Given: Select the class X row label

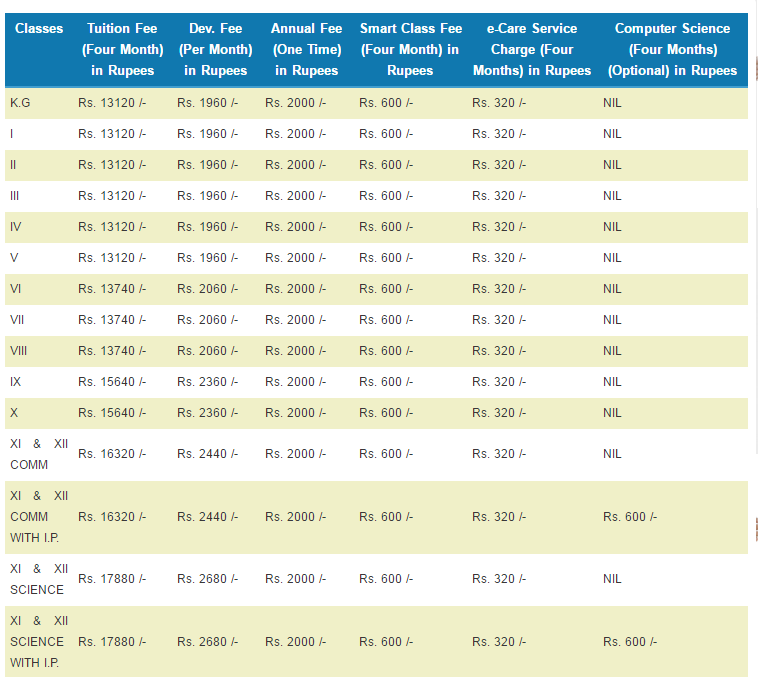Looking at the screenshot, I should click(x=14, y=413).
